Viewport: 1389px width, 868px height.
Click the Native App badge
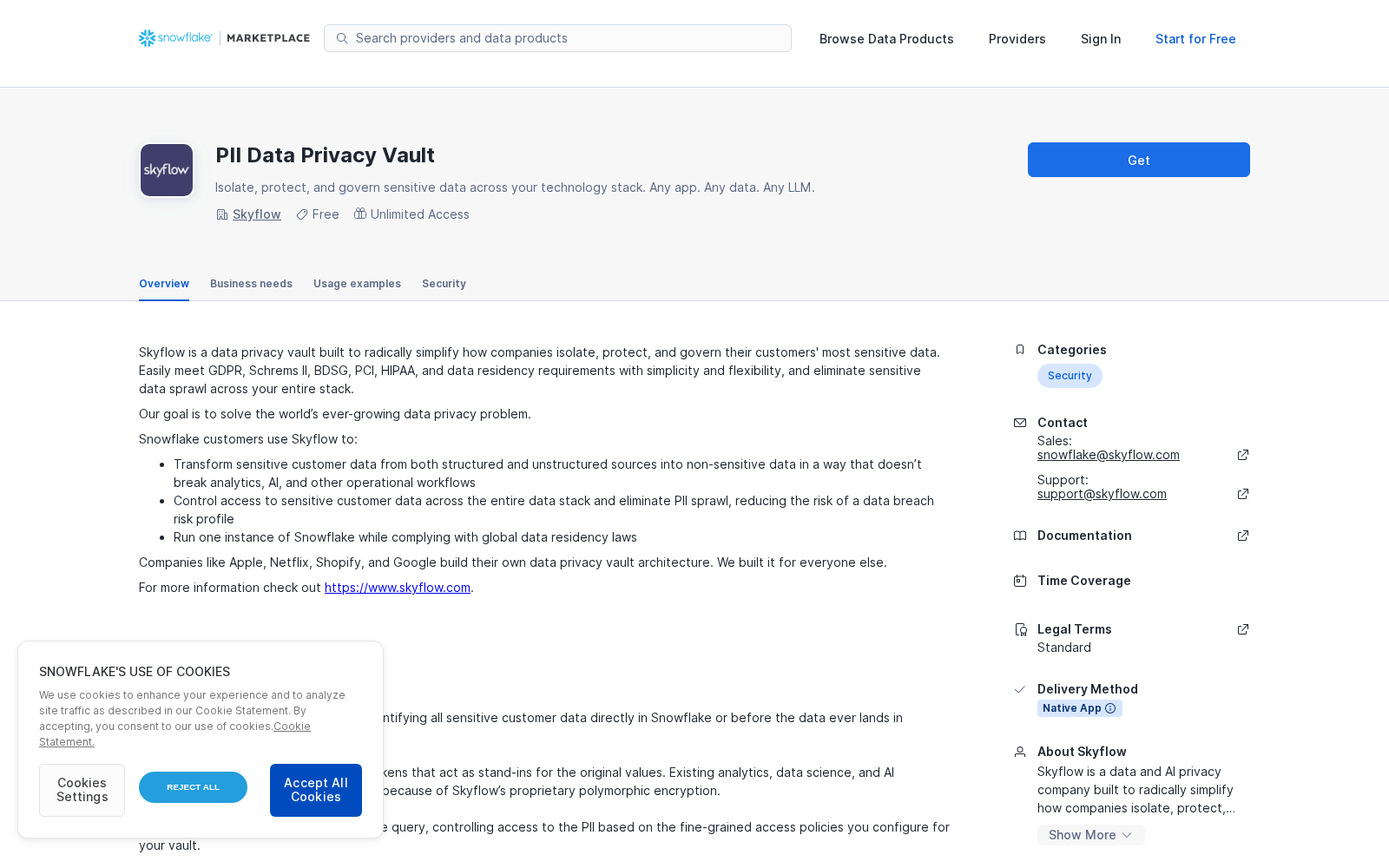pos(1080,708)
